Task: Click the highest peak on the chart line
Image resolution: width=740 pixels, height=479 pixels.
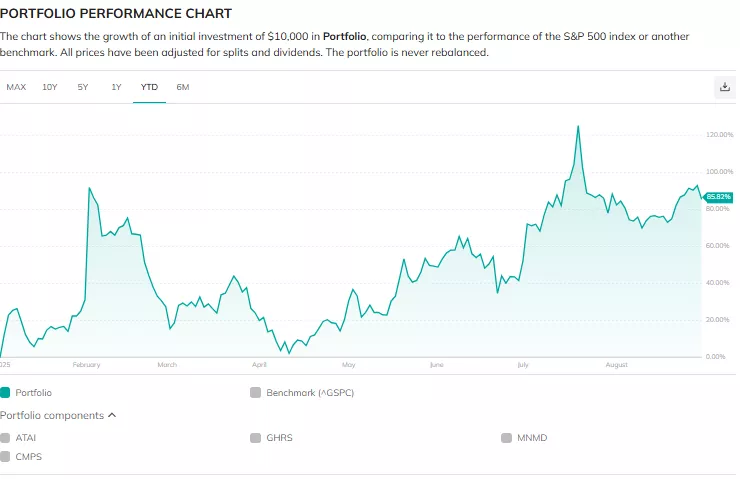Action: 578,127
